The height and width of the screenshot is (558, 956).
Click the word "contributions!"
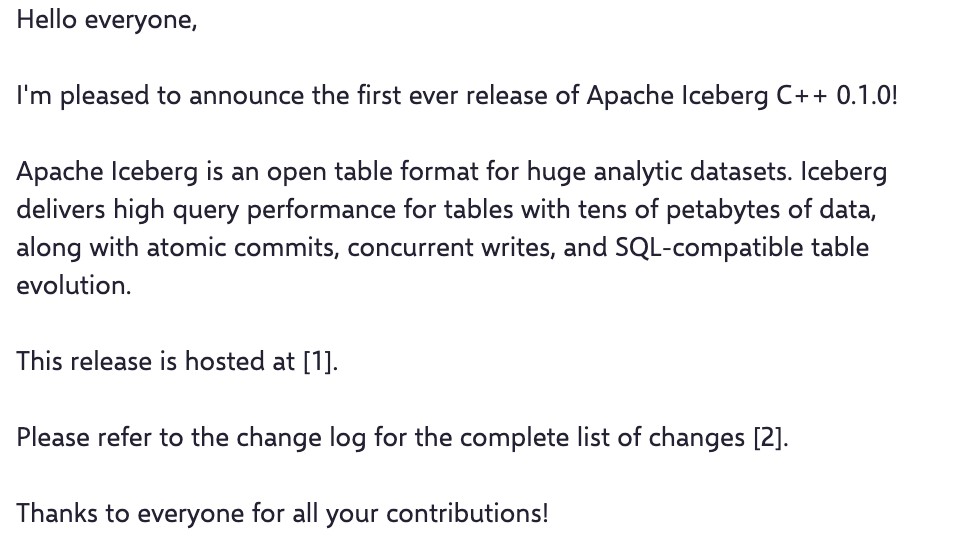tap(467, 513)
